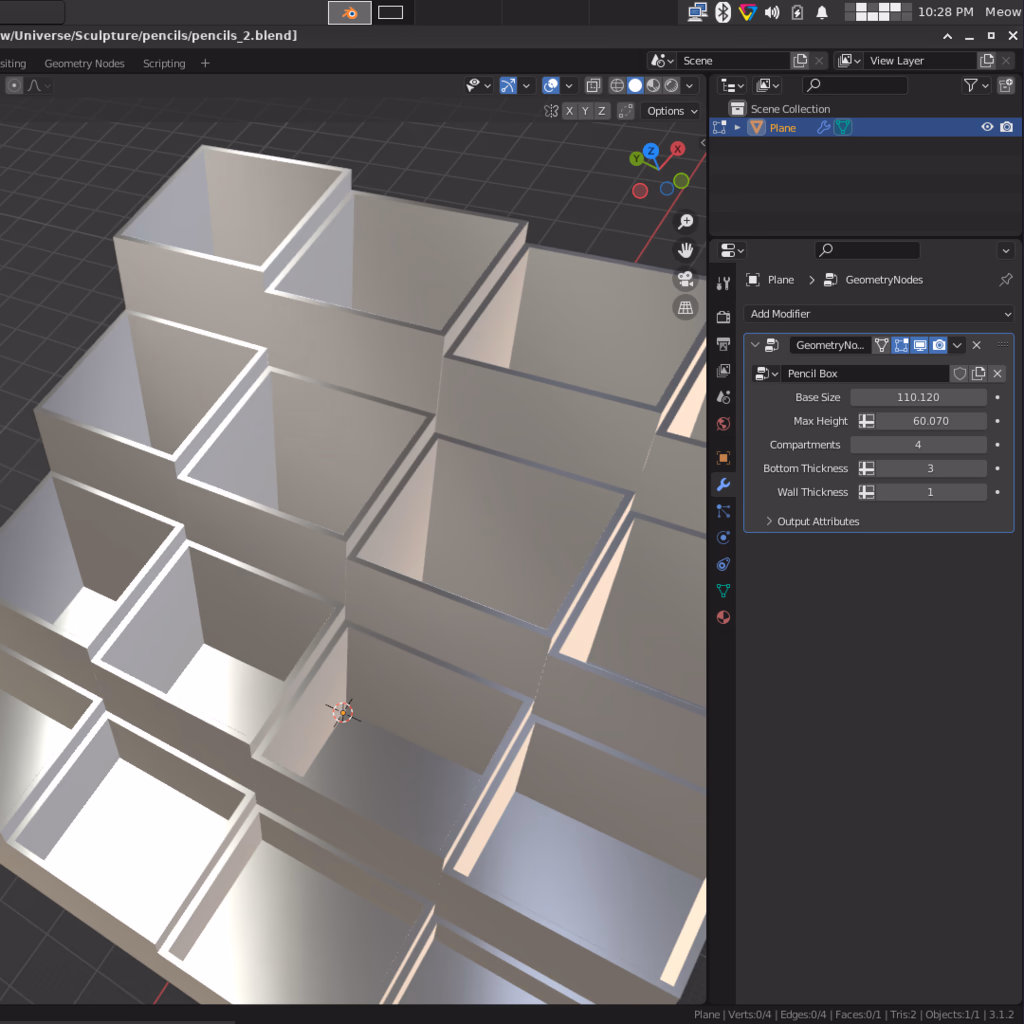Toggle camera view with the camera gizmo
This screenshot has height=1024, width=1024.
pyautogui.click(x=686, y=279)
